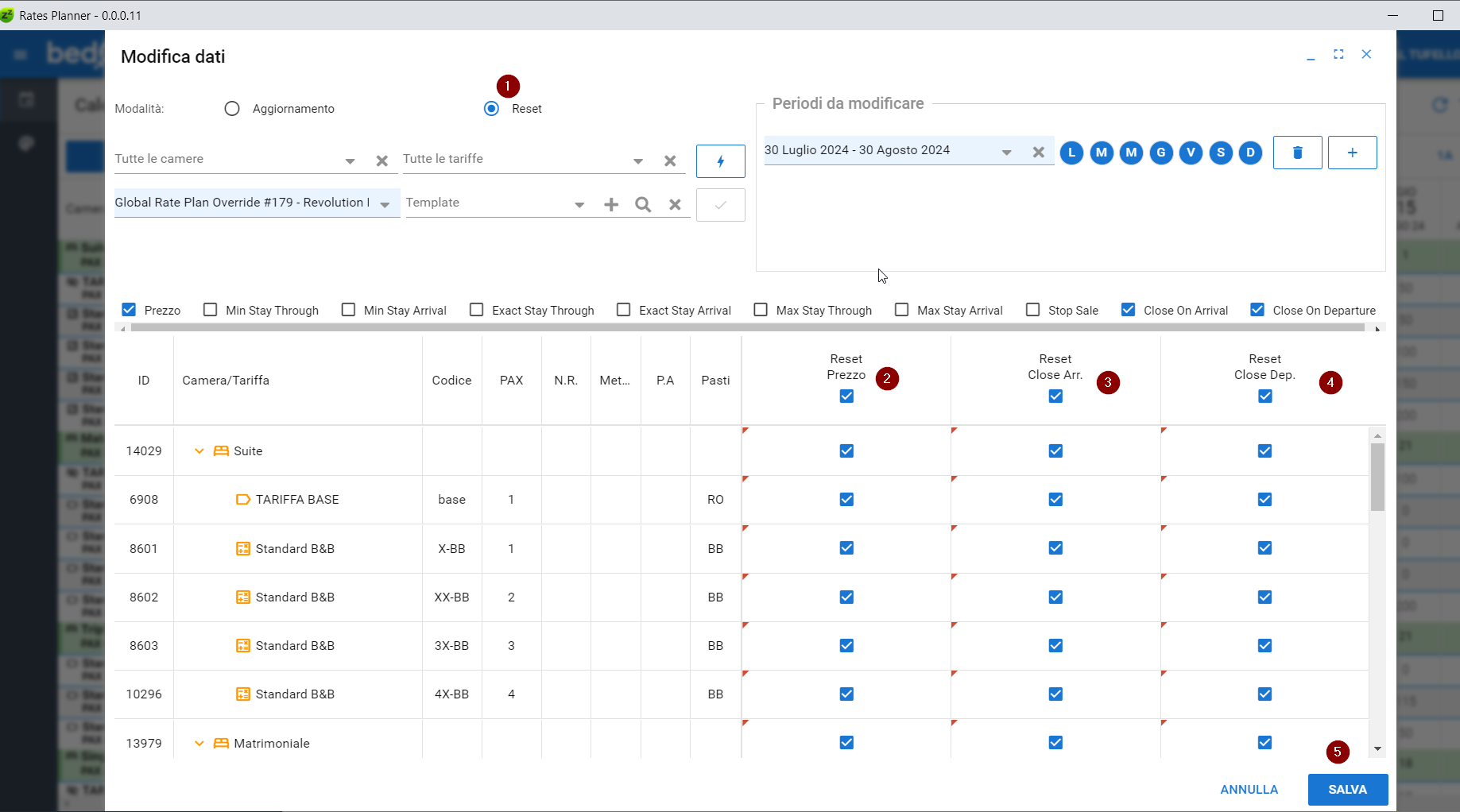This screenshot has width=1460, height=812.
Task: Click the PAX column header
Action: [x=511, y=381]
